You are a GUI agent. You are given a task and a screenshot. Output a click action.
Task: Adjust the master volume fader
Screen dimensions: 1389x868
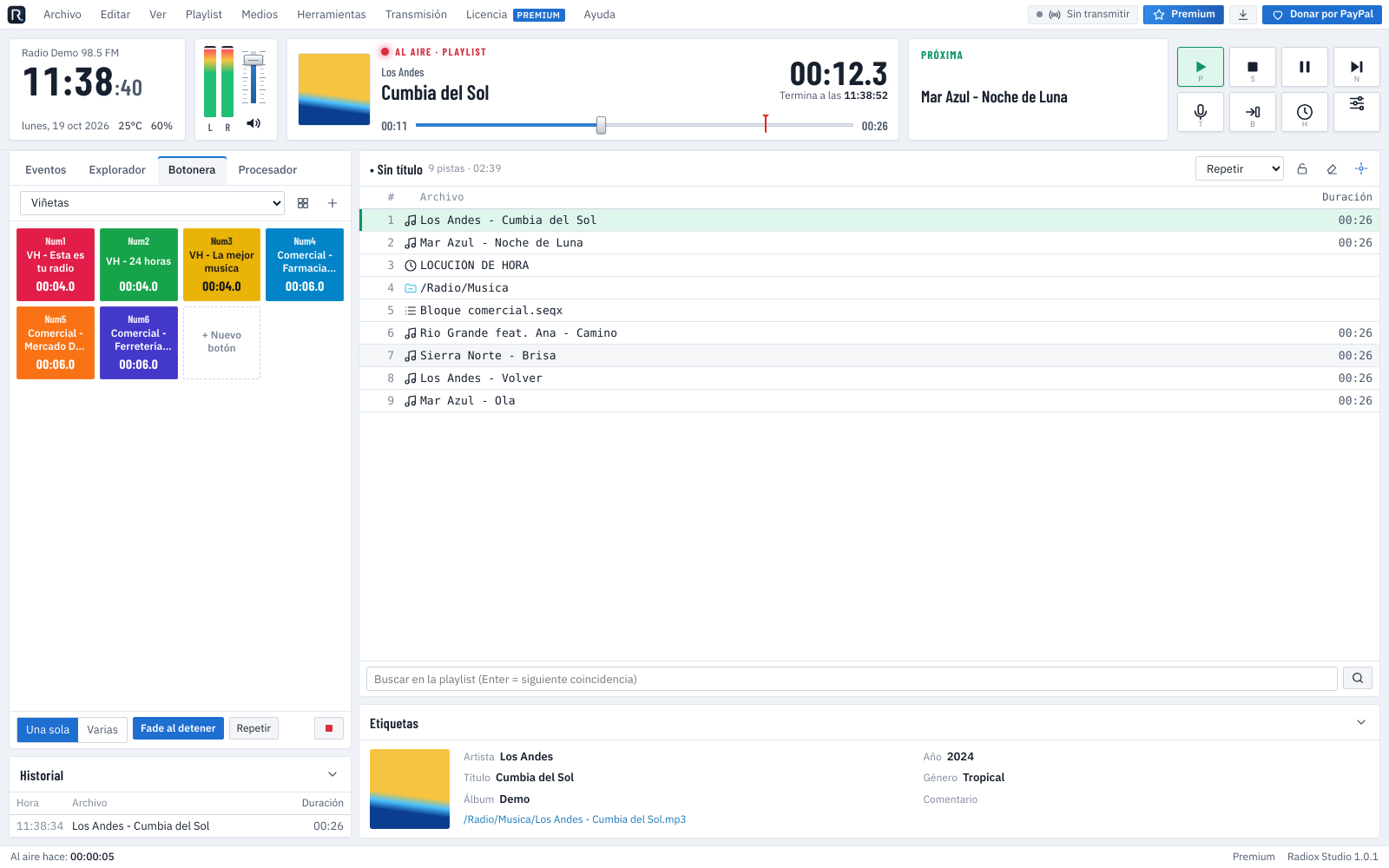253,61
